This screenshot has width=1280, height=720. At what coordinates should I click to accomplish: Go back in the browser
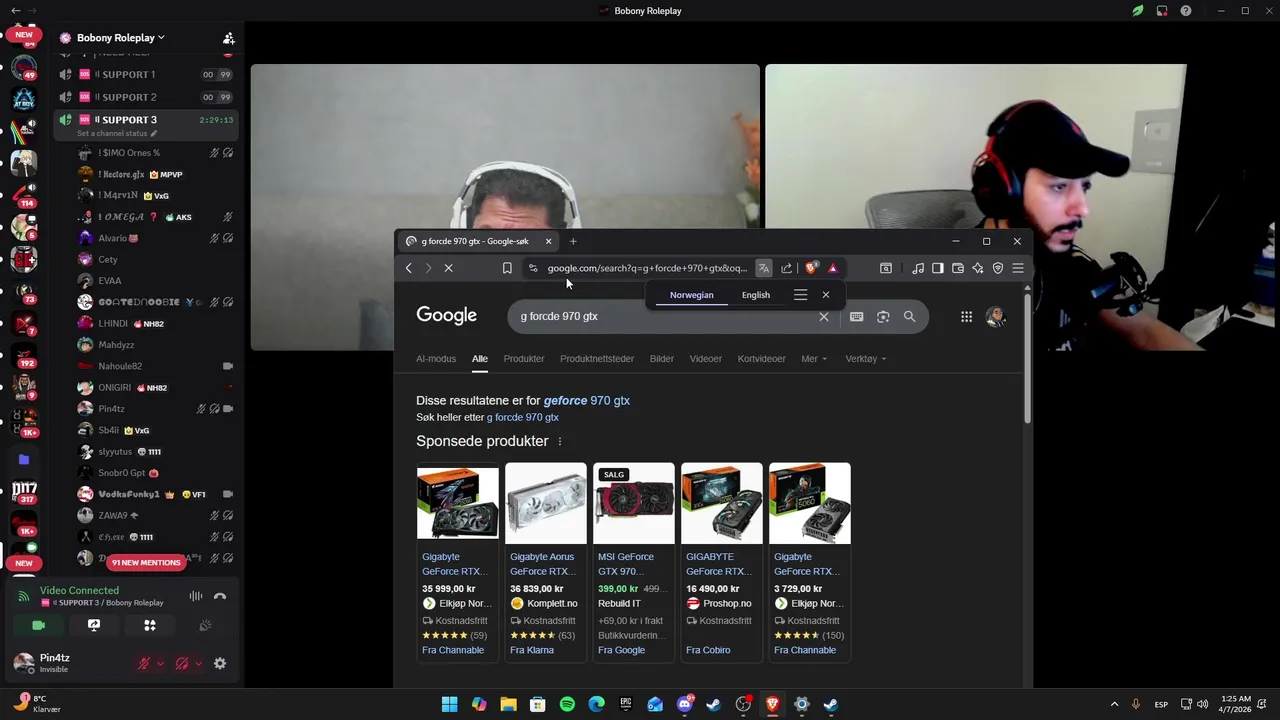(408, 268)
